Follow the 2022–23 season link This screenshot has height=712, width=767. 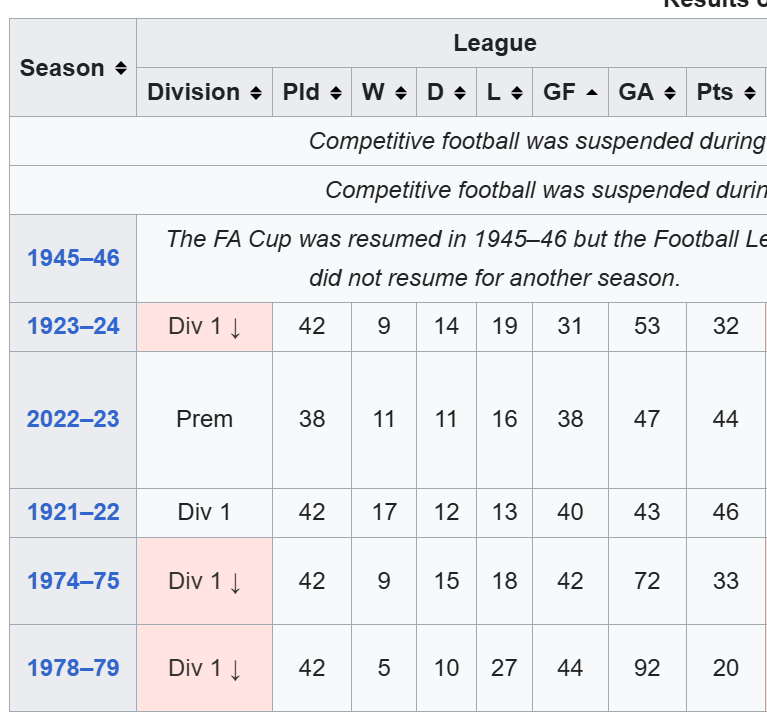[73, 419]
